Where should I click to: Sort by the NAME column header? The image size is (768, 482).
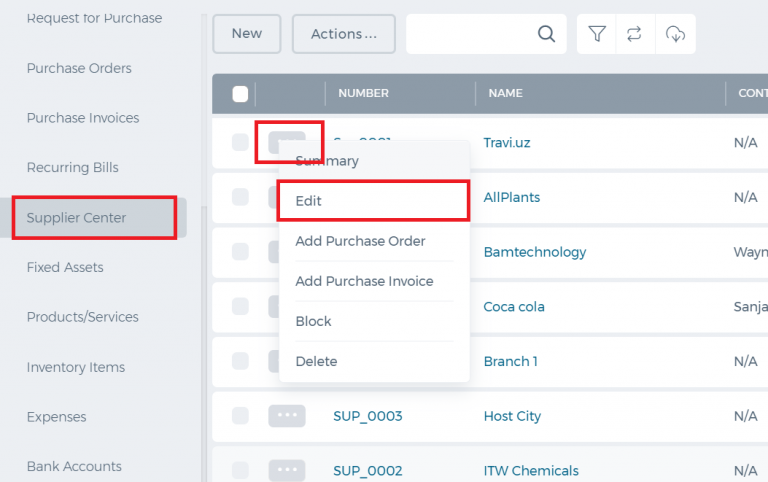pos(505,93)
